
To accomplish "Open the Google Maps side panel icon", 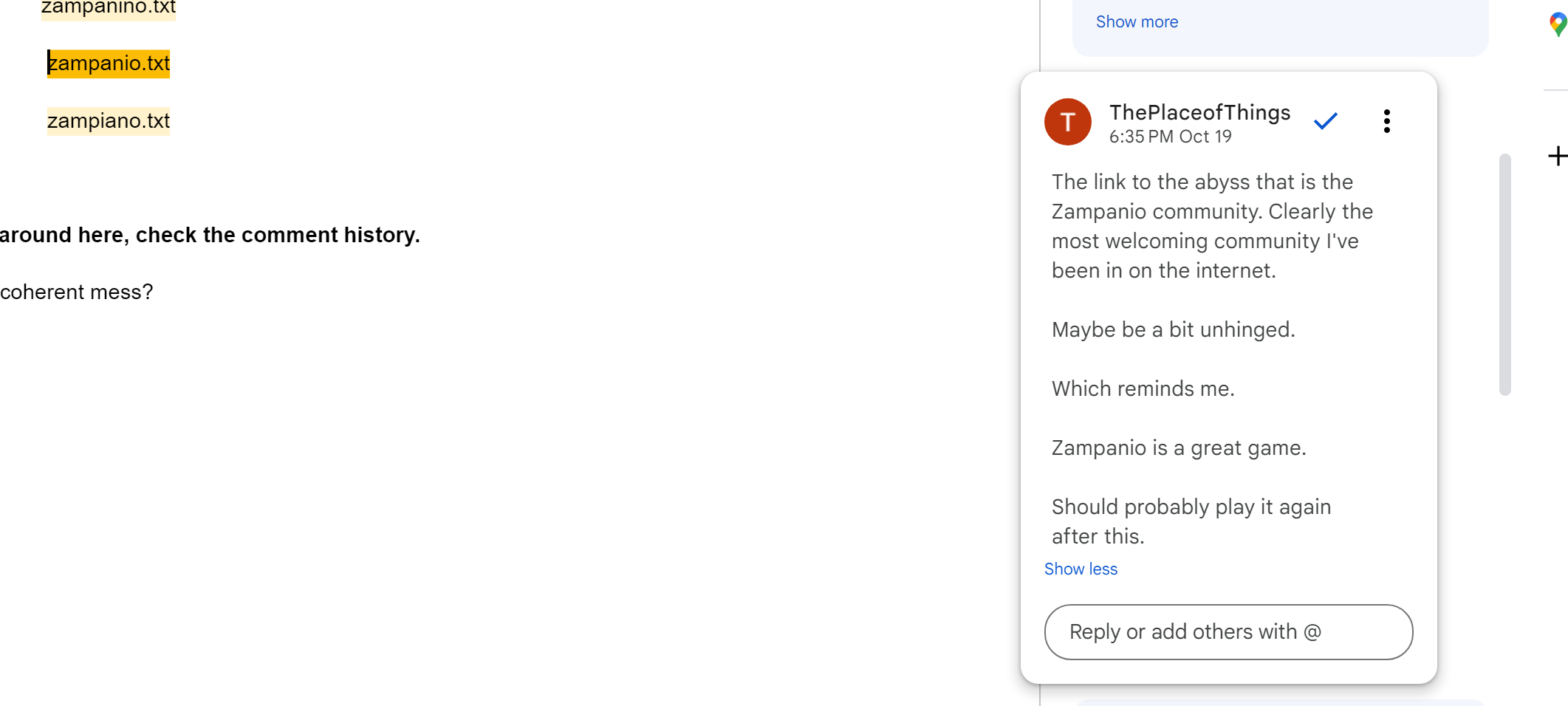I will pos(1557,24).
